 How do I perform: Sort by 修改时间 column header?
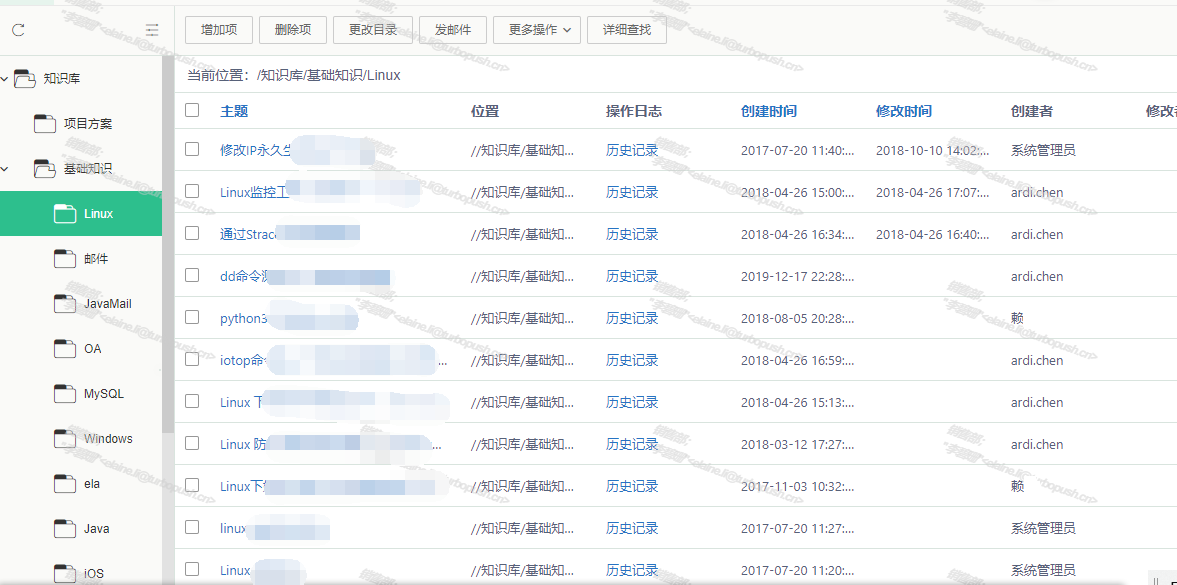click(x=903, y=111)
